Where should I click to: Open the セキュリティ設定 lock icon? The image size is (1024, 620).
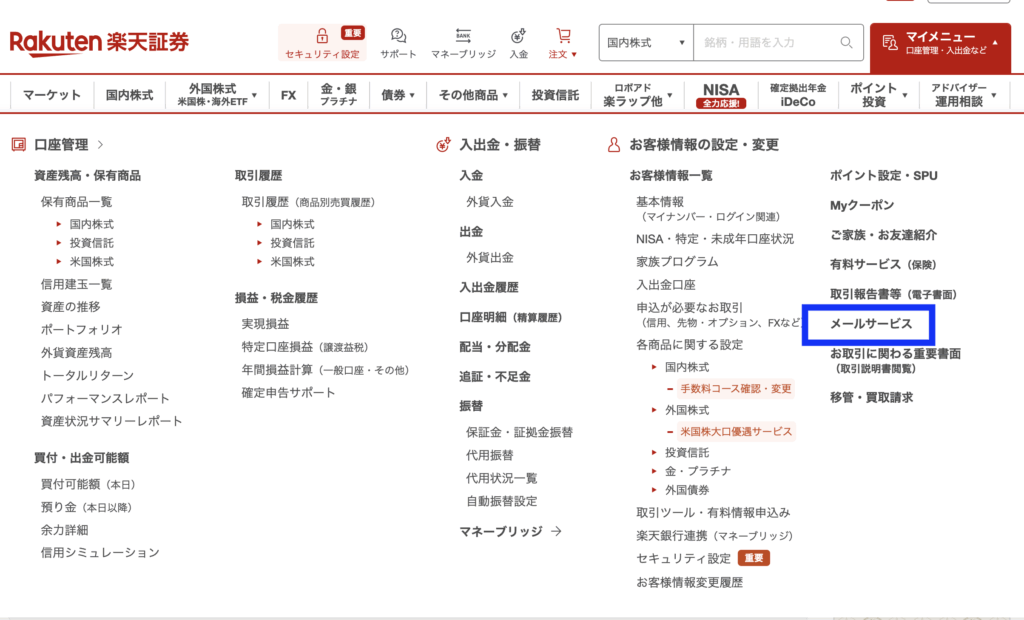pyautogui.click(x=322, y=36)
